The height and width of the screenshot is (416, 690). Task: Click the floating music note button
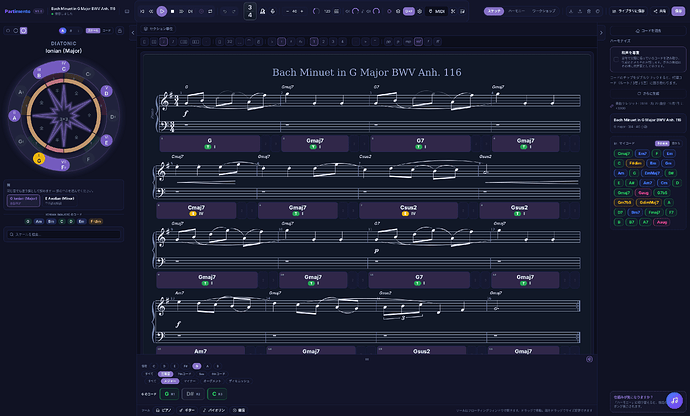tap(674, 401)
